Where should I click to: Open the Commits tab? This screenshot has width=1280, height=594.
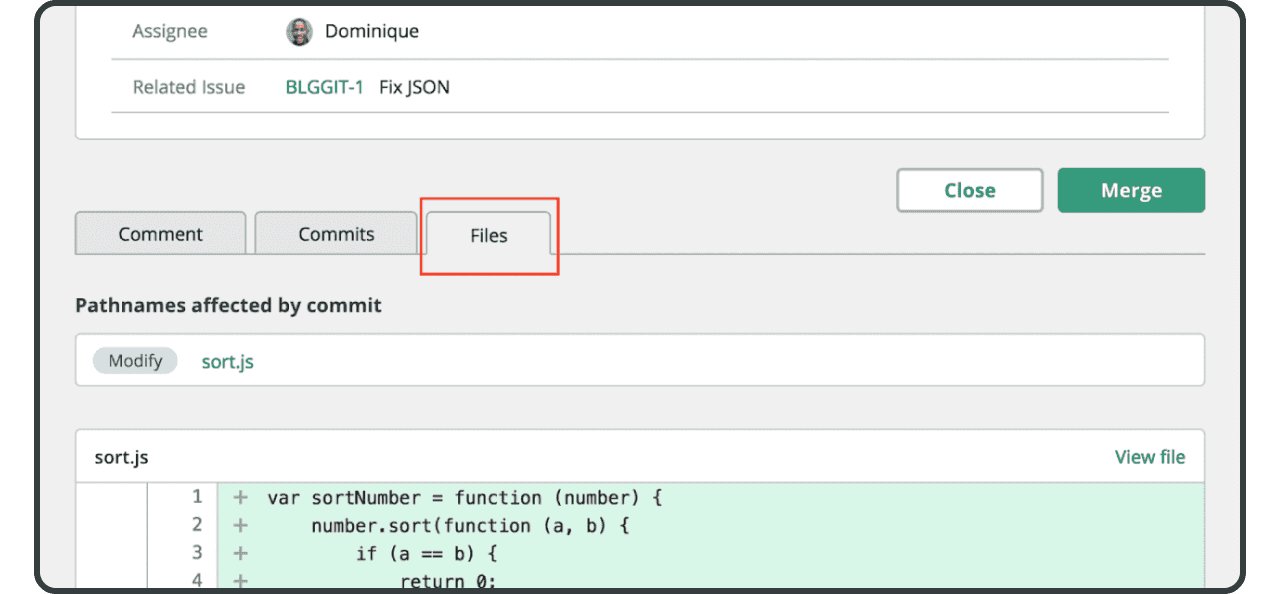coord(336,234)
